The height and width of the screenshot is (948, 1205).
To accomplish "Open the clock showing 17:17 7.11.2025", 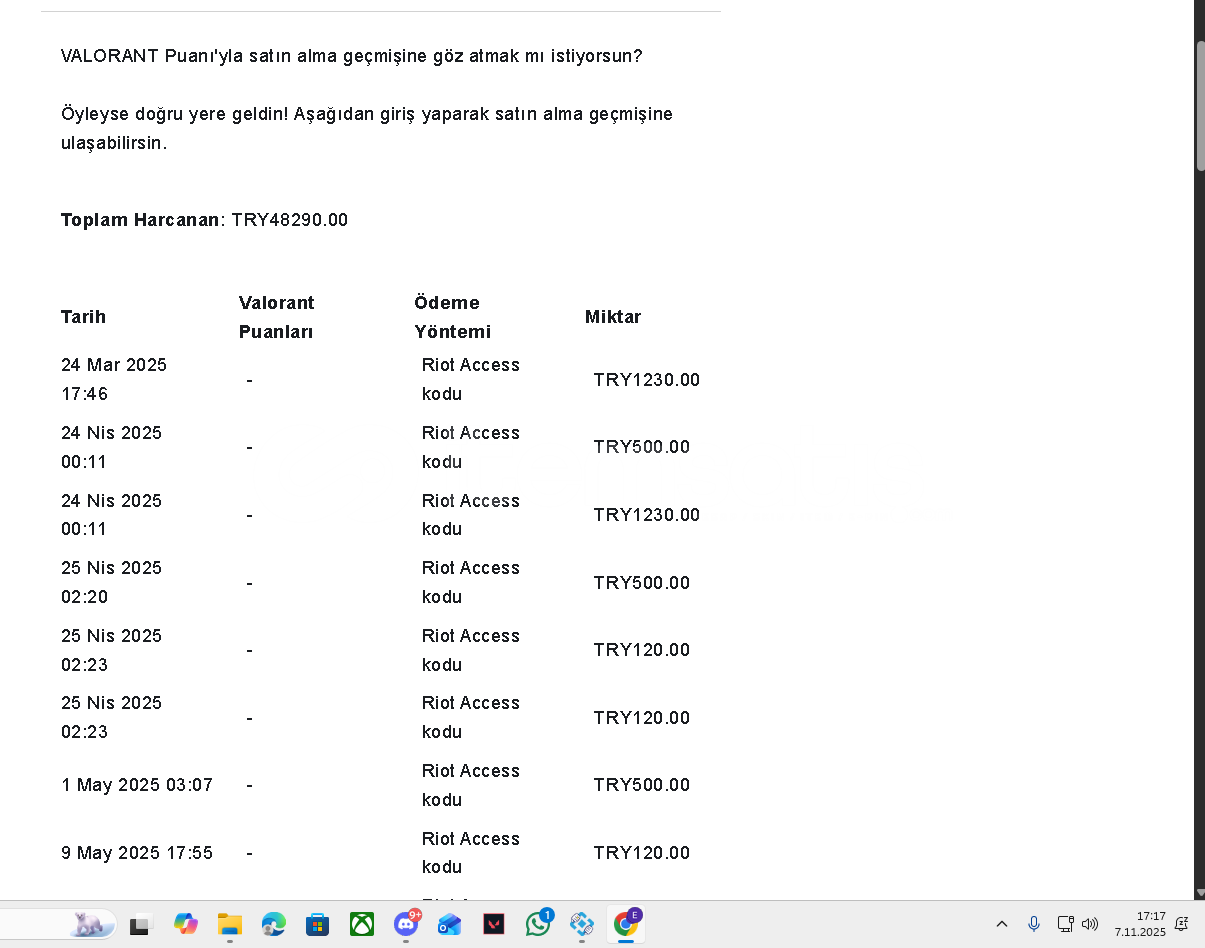I will click(1140, 924).
